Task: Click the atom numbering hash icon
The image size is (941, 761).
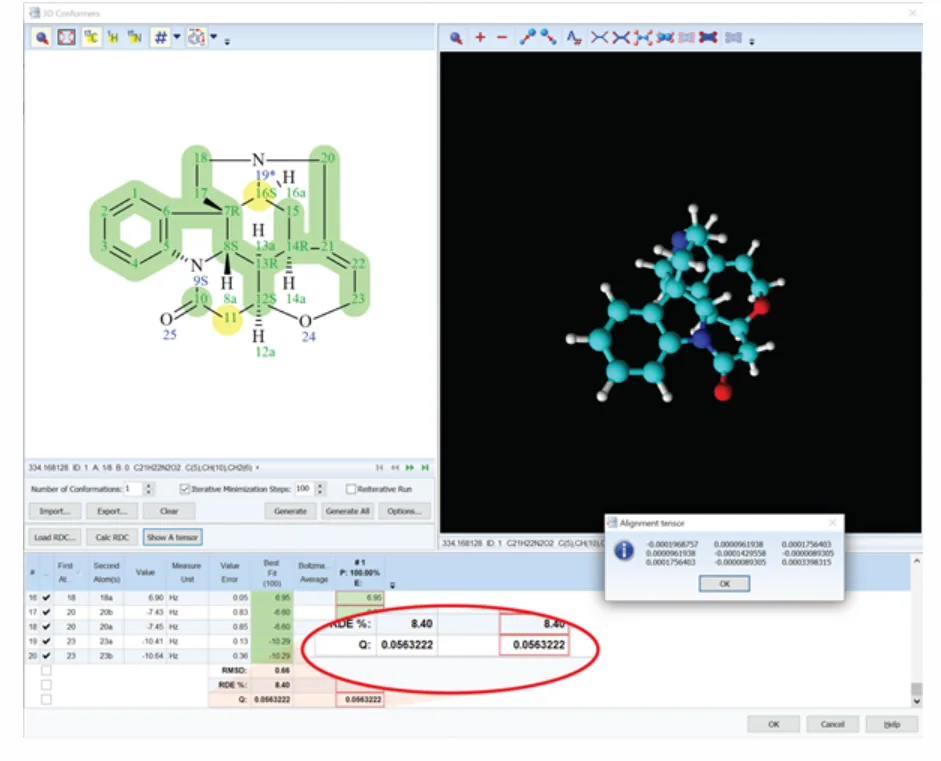Action: click(160, 38)
